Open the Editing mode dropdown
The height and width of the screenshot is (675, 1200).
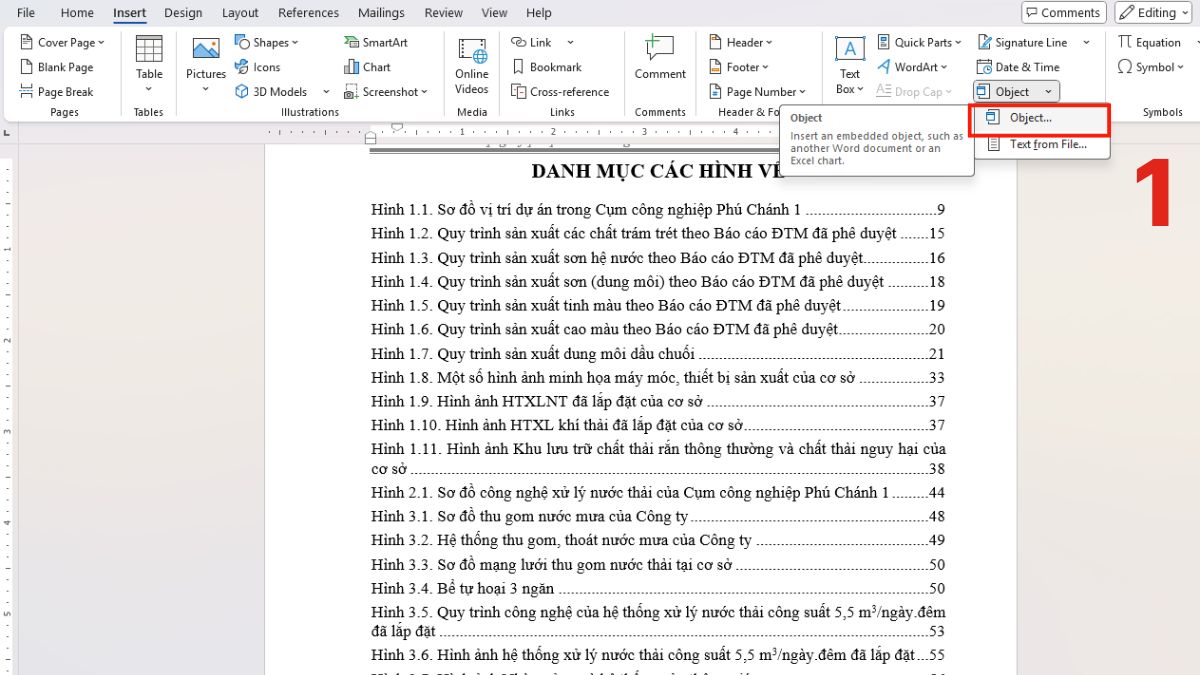tap(1152, 13)
